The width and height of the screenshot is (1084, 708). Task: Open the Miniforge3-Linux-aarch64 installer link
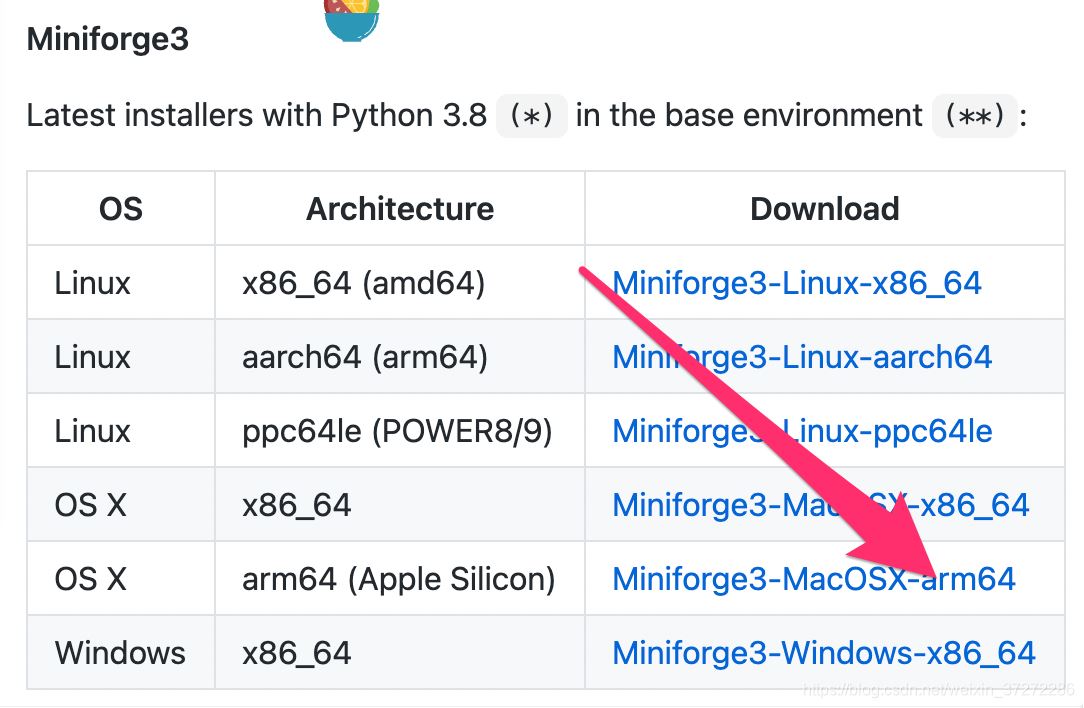click(801, 357)
